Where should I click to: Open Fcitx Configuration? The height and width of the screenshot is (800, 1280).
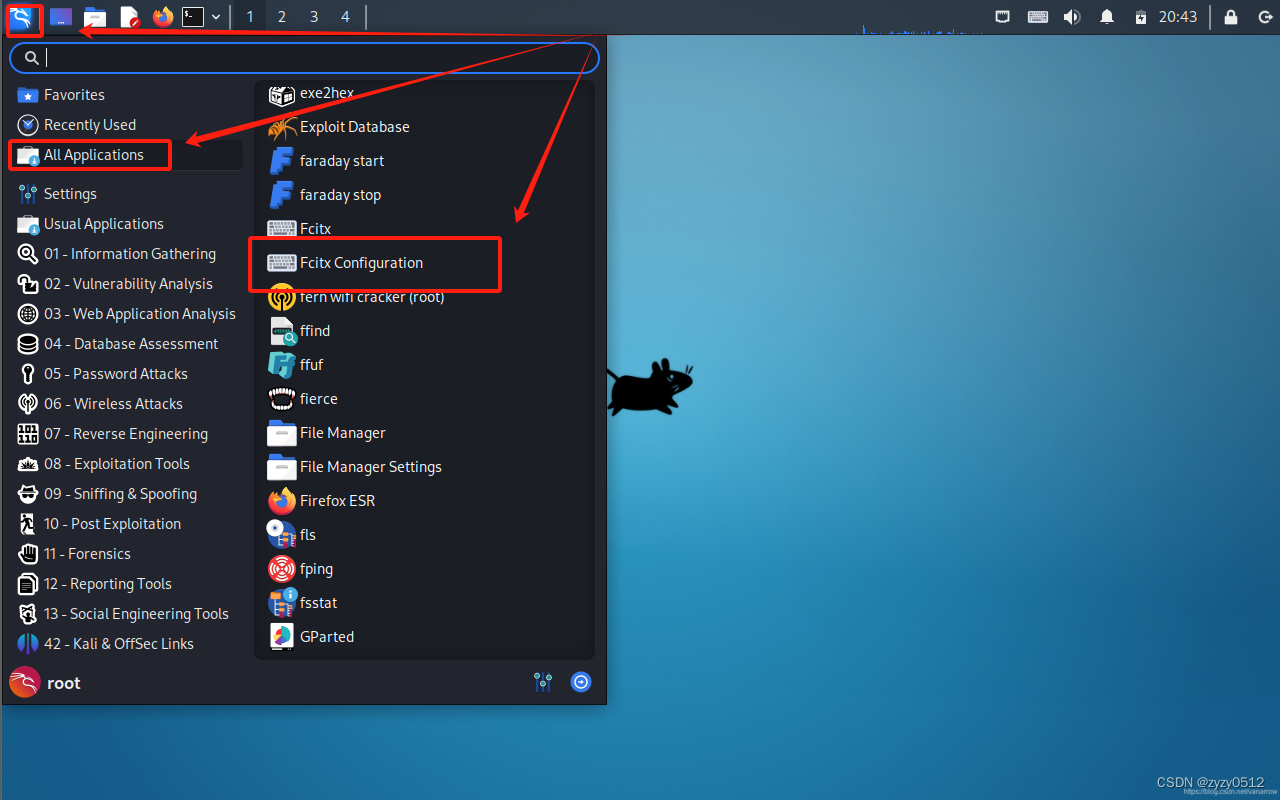[425, 263]
